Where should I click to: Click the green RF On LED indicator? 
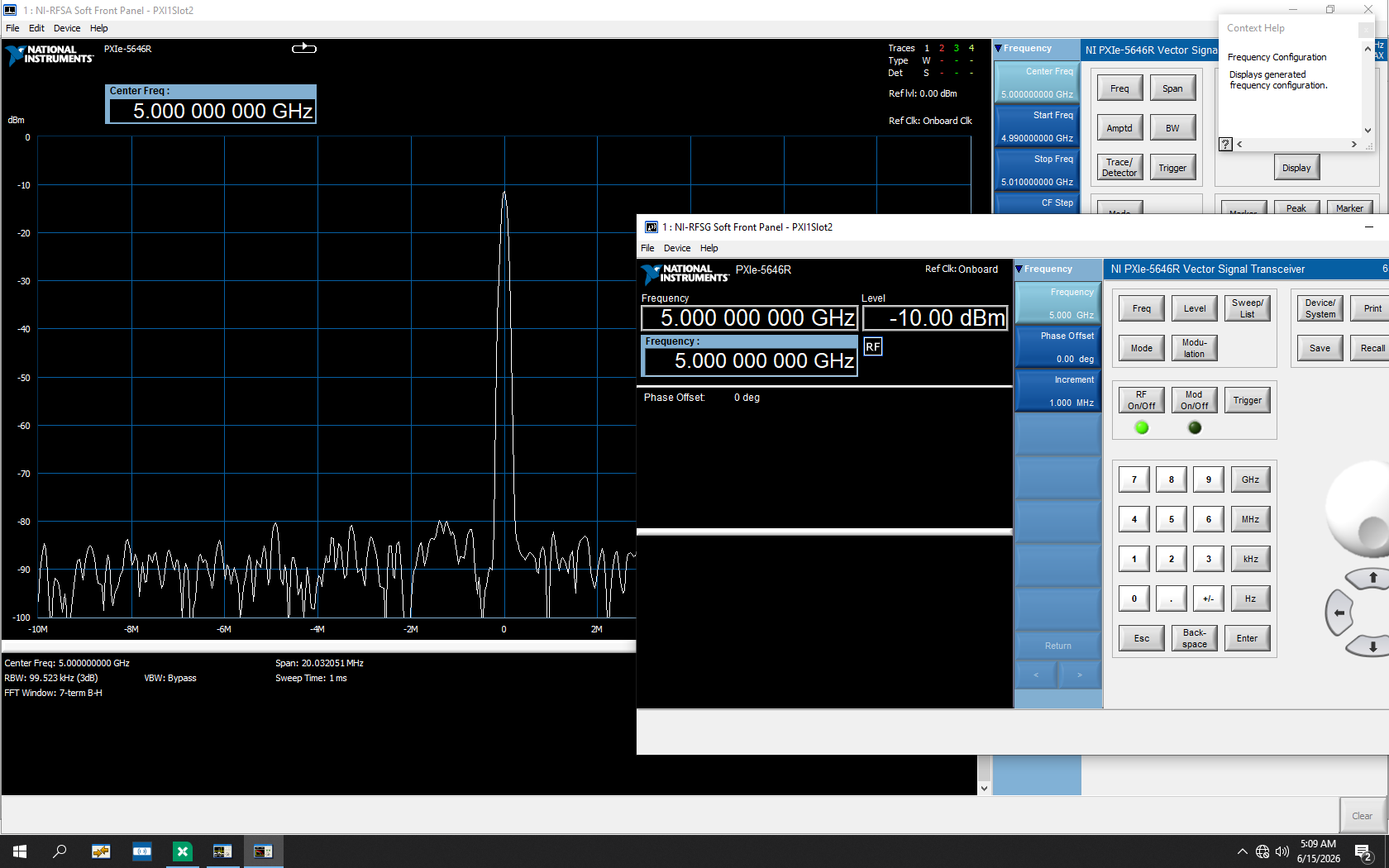[x=1142, y=427]
